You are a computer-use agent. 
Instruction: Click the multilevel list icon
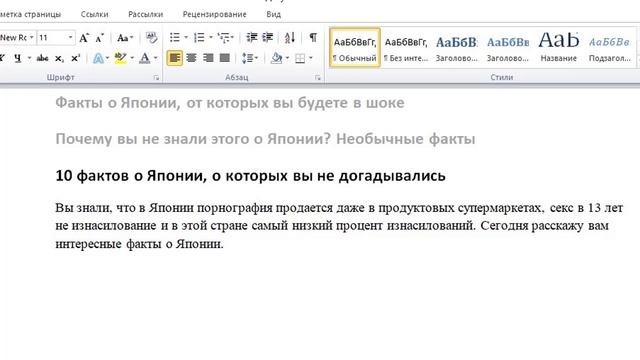coord(223,38)
